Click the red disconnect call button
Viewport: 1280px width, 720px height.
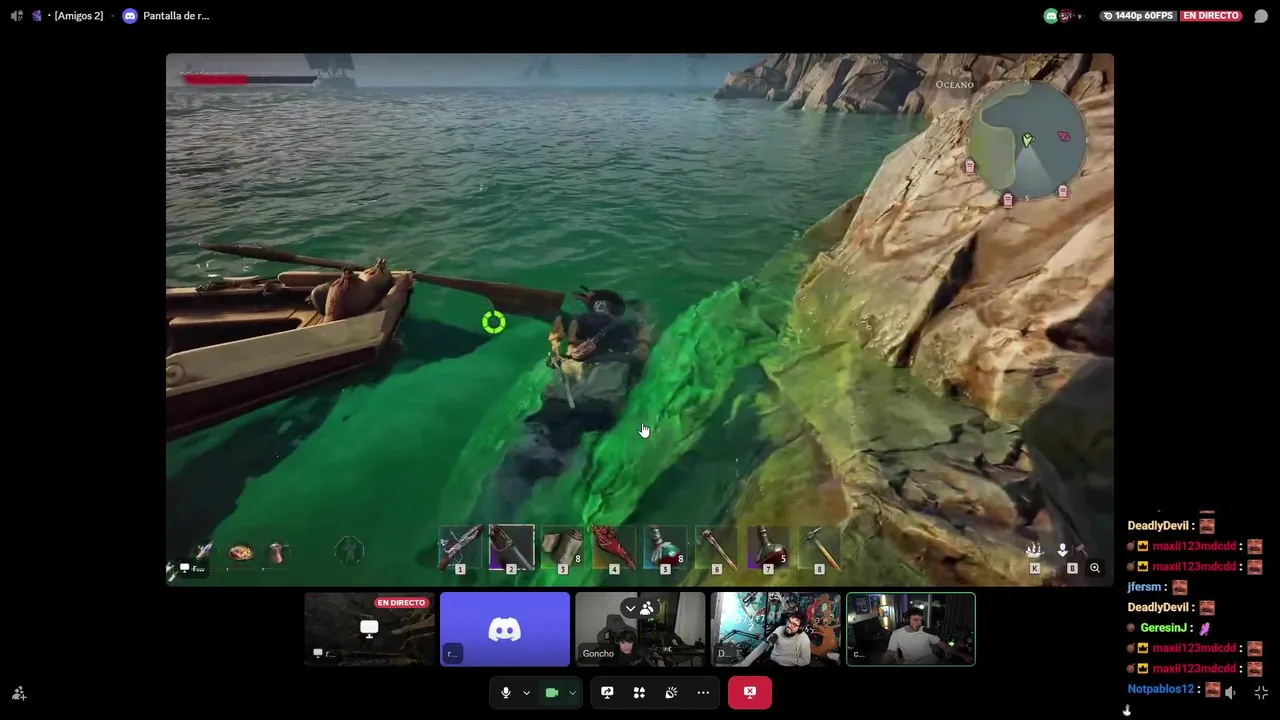750,692
